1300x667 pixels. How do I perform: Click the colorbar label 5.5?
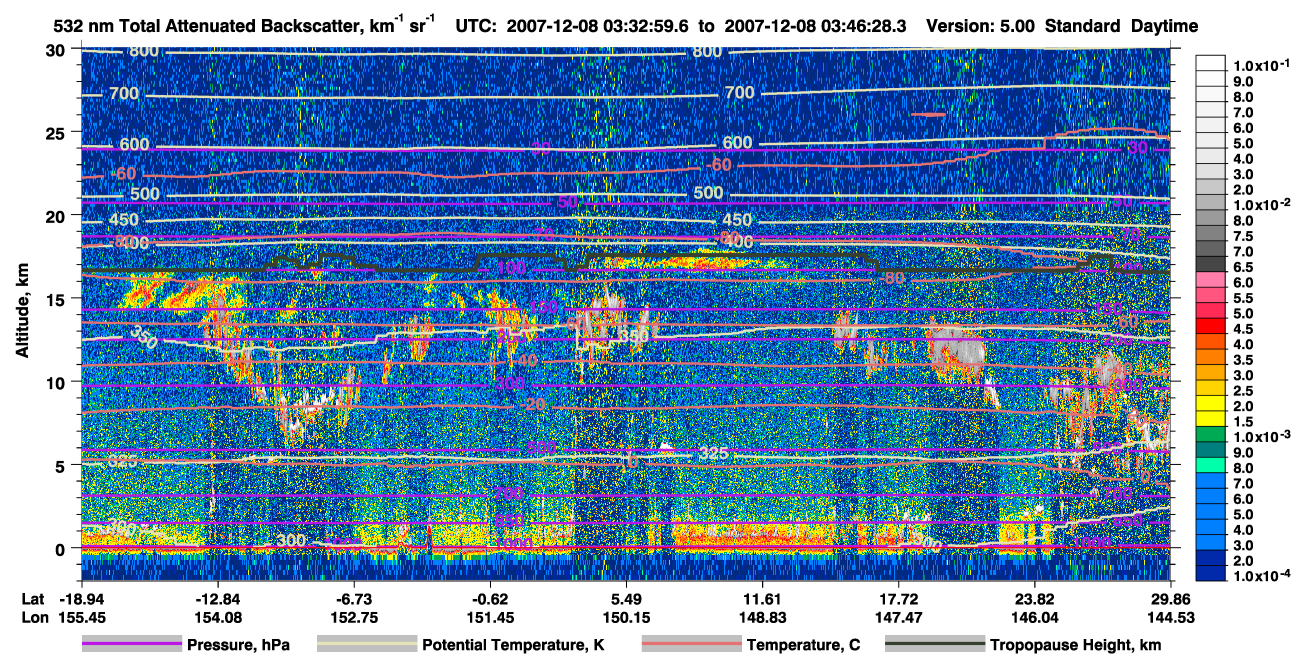(1244, 297)
